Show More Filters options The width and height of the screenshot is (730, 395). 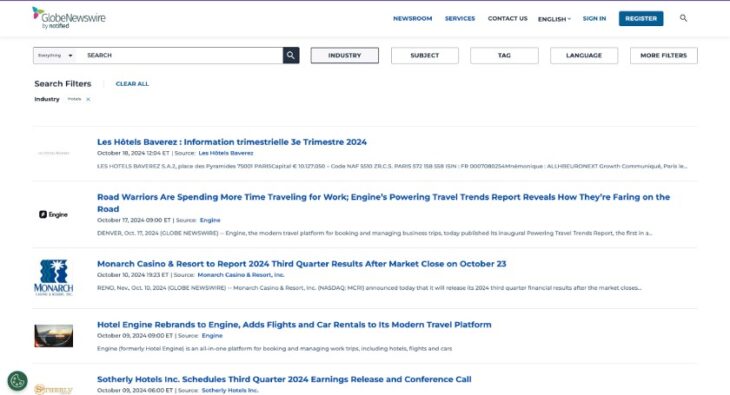pos(663,55)
